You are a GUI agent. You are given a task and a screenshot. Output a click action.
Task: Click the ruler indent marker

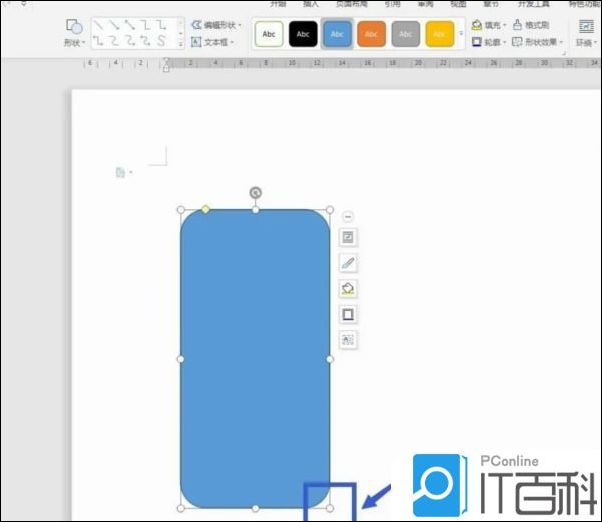tap(166, 64)
